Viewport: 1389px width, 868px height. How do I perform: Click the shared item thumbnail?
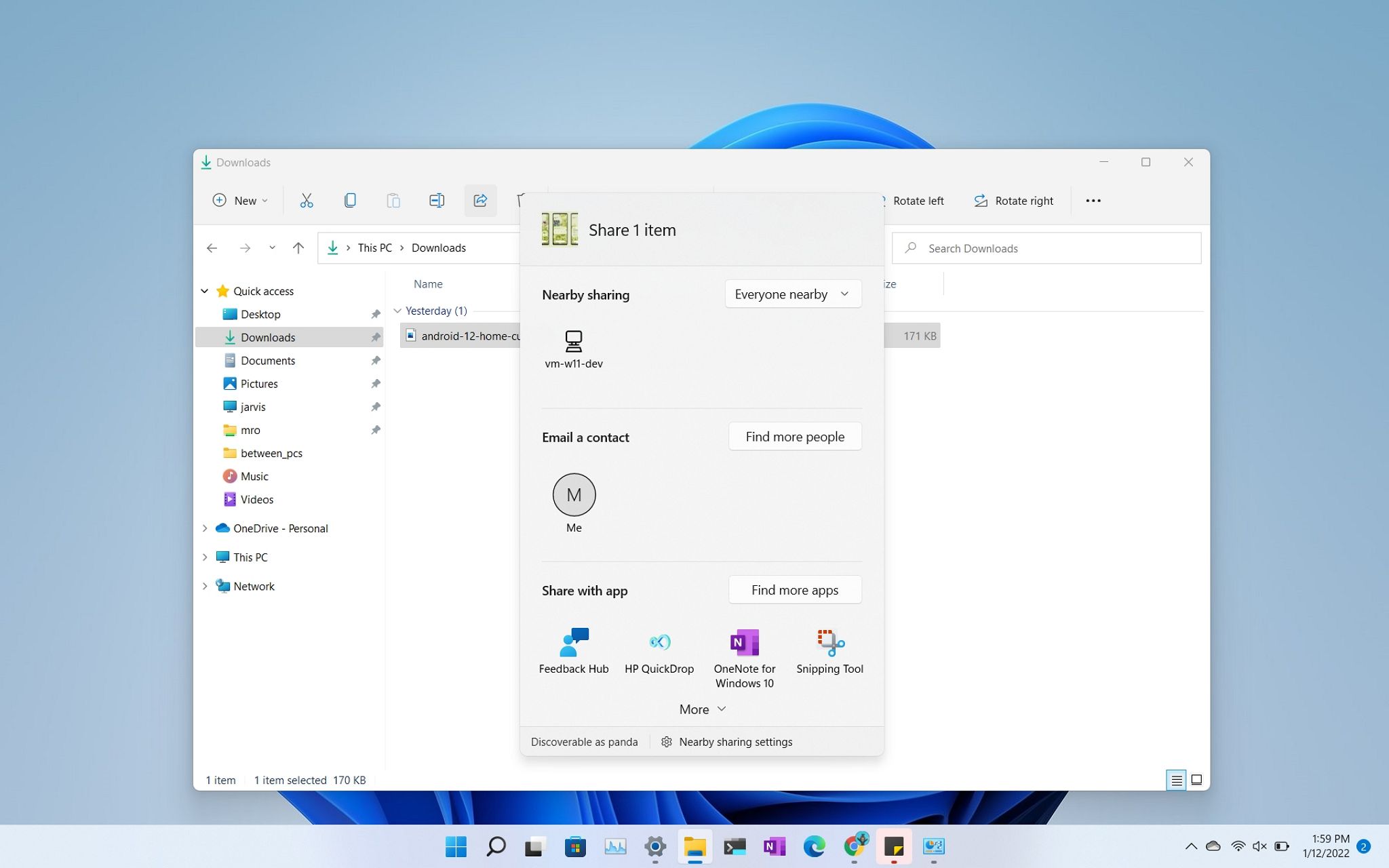[560, 229]
